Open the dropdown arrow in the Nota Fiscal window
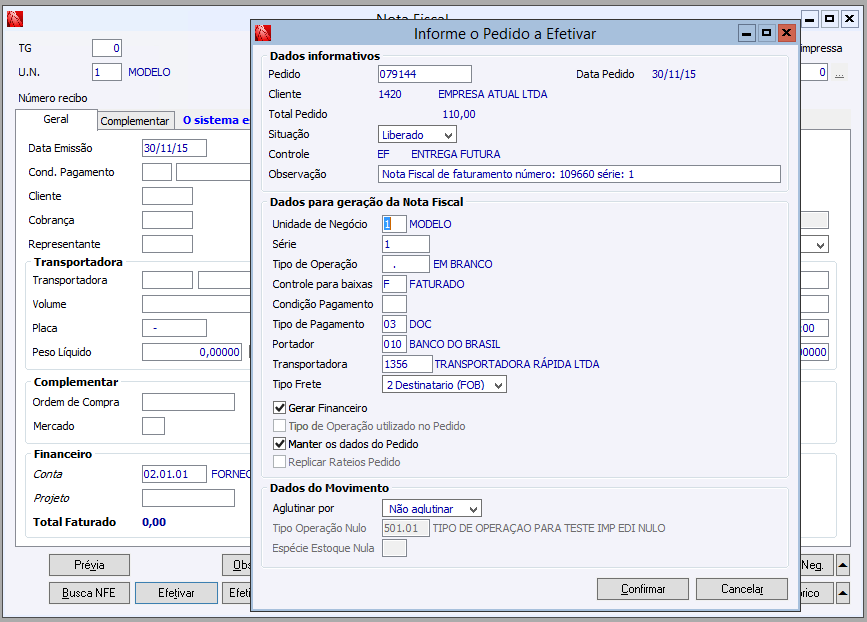Viewport: 867px width, 622px height. click(821, 244)
